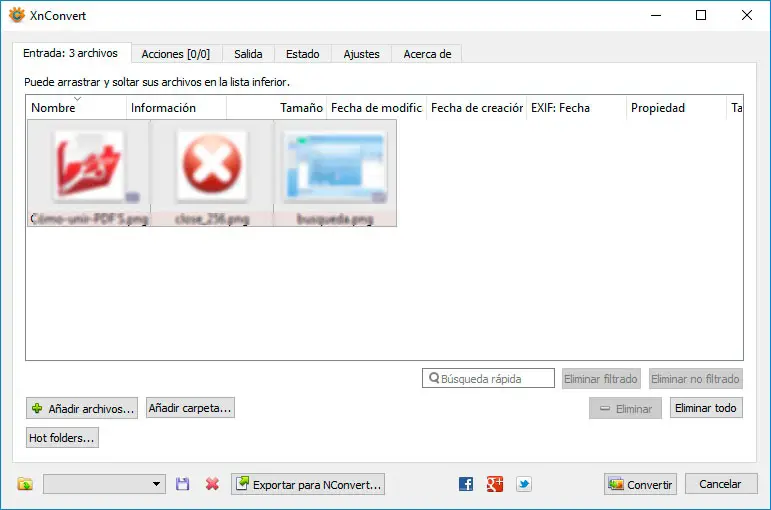
Task: Sort by the Información column header
Action: point(177,108)
